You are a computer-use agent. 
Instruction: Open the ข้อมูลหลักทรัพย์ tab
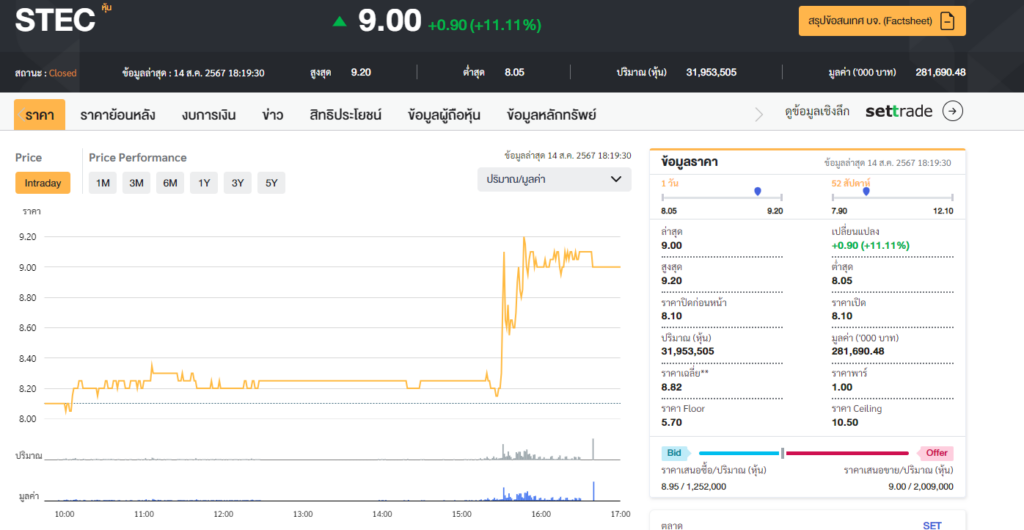tap(551, 116)
